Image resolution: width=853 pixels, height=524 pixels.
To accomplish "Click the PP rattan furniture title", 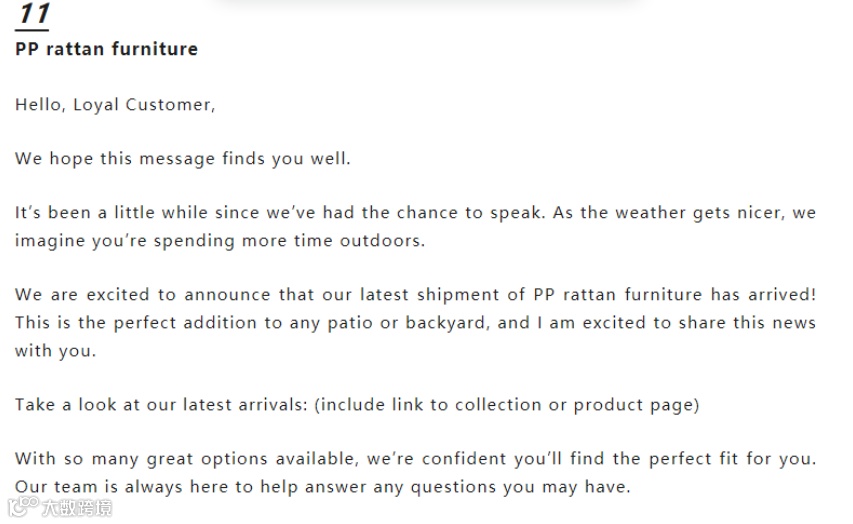I will point(107,49).
